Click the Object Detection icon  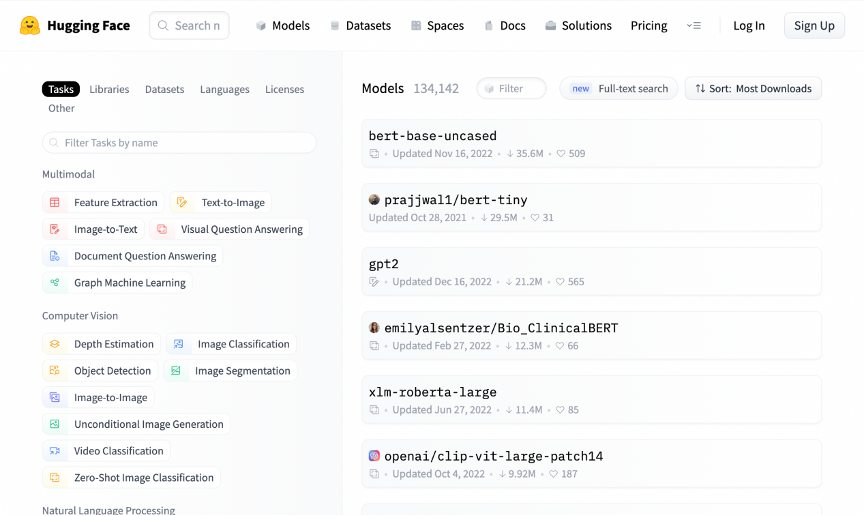pyautogui.click(x=55, y=371)
